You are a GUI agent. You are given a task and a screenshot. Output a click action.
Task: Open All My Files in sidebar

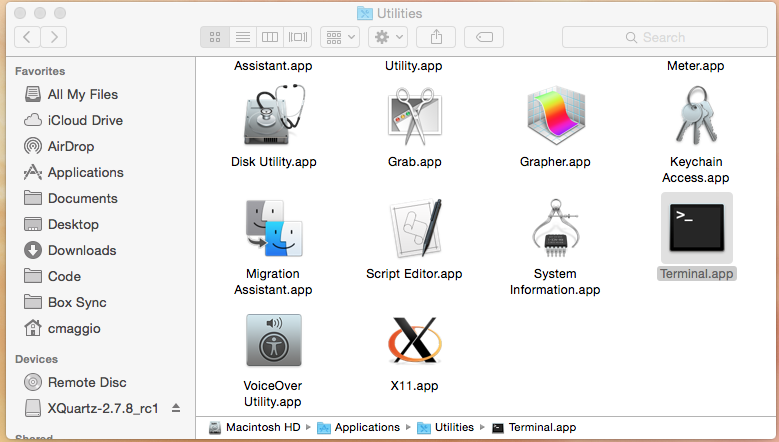coord(71,94)
